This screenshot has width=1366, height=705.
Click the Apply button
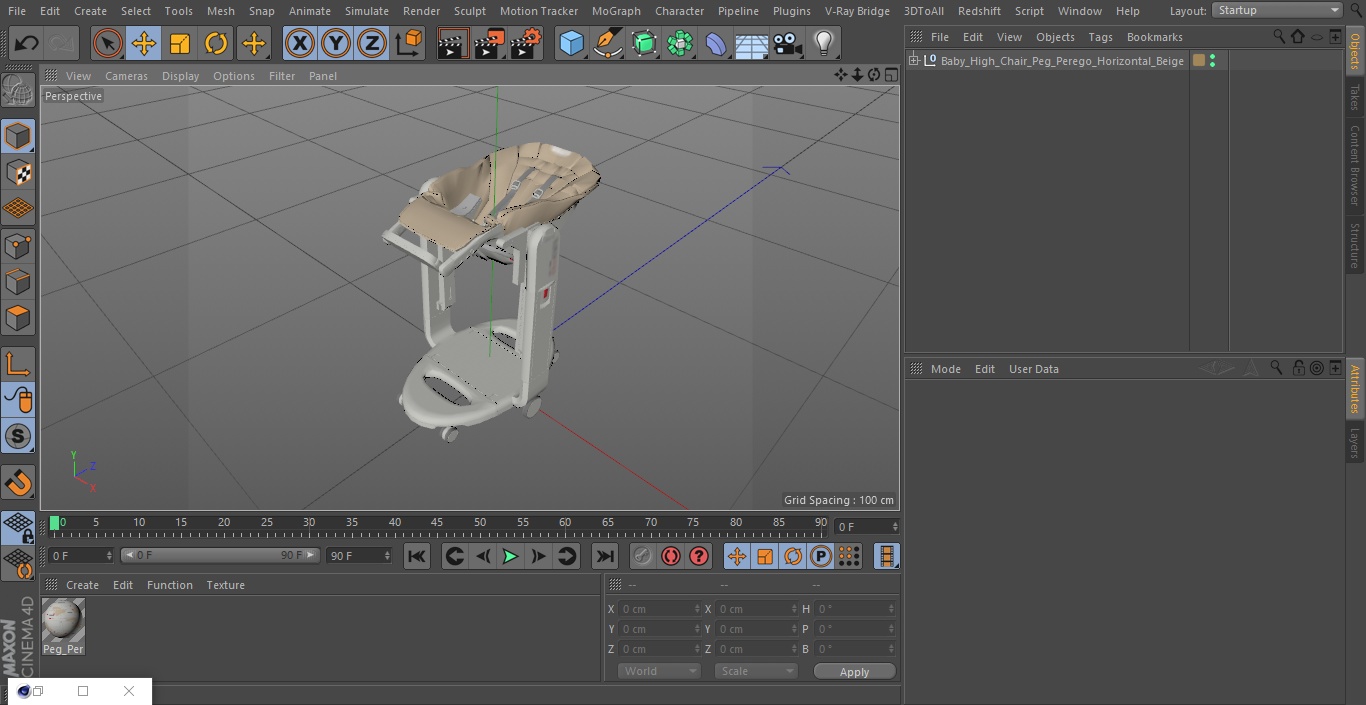point(854,672)
